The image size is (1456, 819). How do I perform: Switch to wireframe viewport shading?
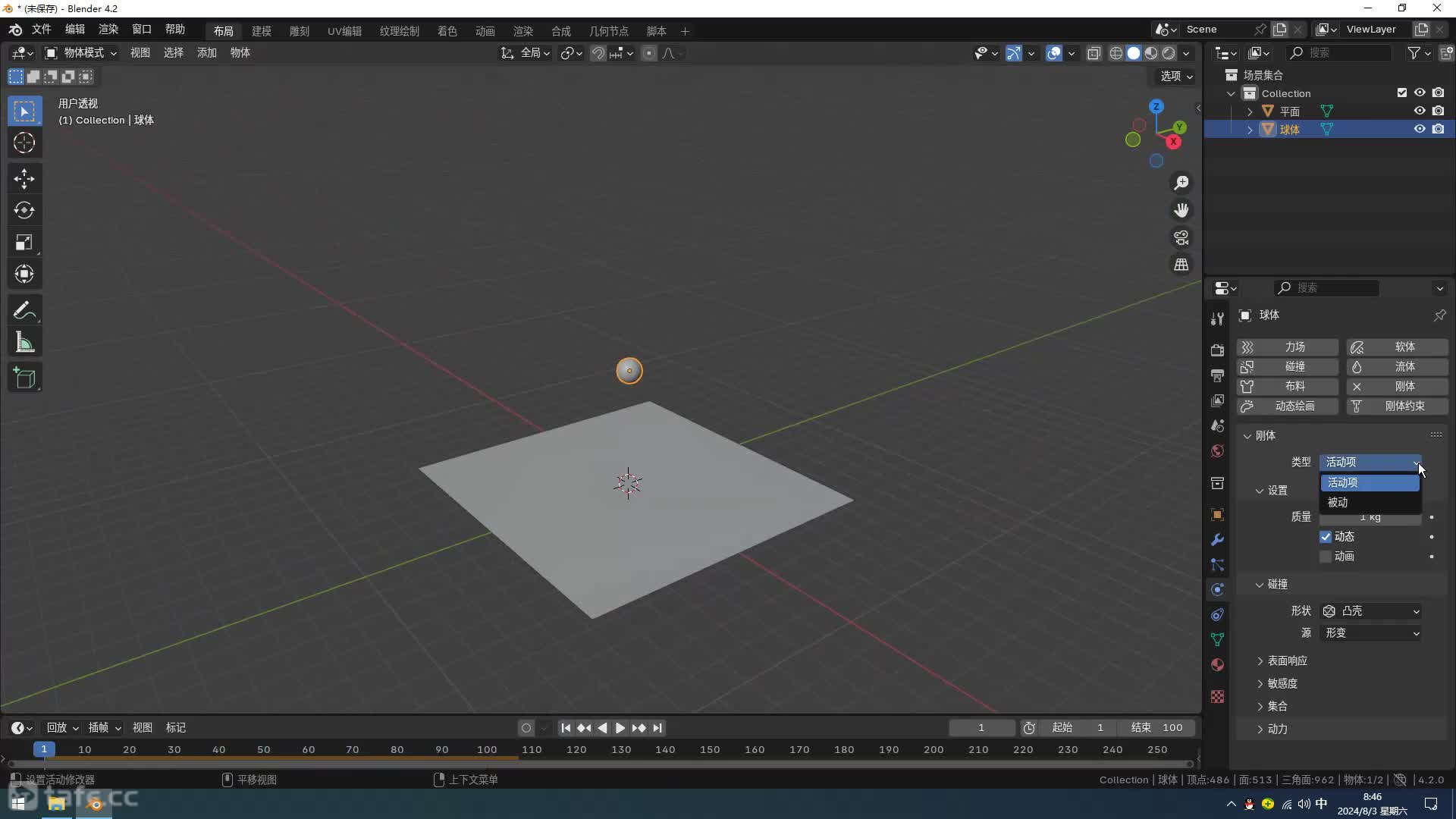tap(1116, 53)
